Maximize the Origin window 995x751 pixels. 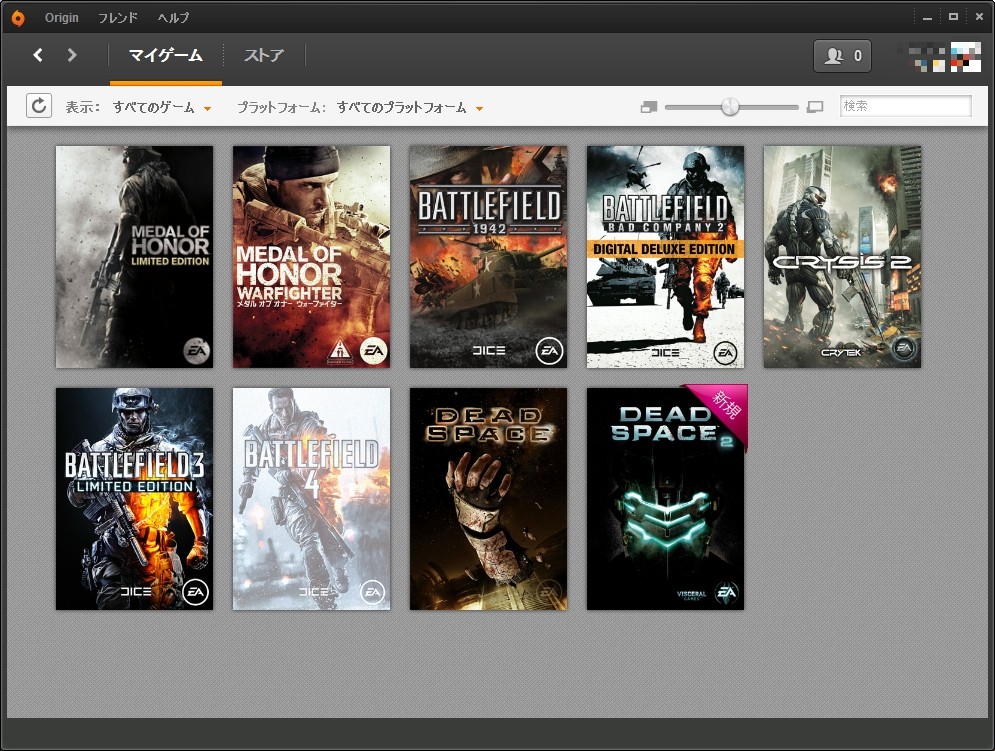[x=953, y=17]
